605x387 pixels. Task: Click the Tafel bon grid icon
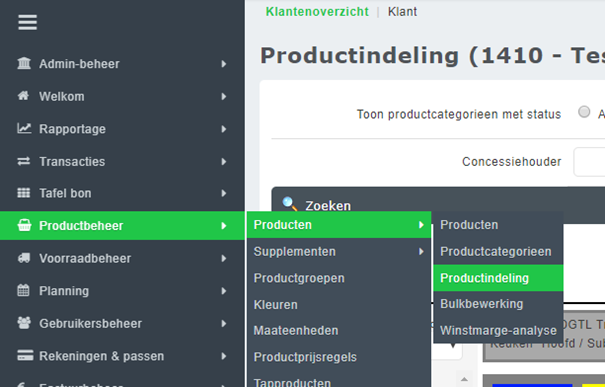coord(24,193)
